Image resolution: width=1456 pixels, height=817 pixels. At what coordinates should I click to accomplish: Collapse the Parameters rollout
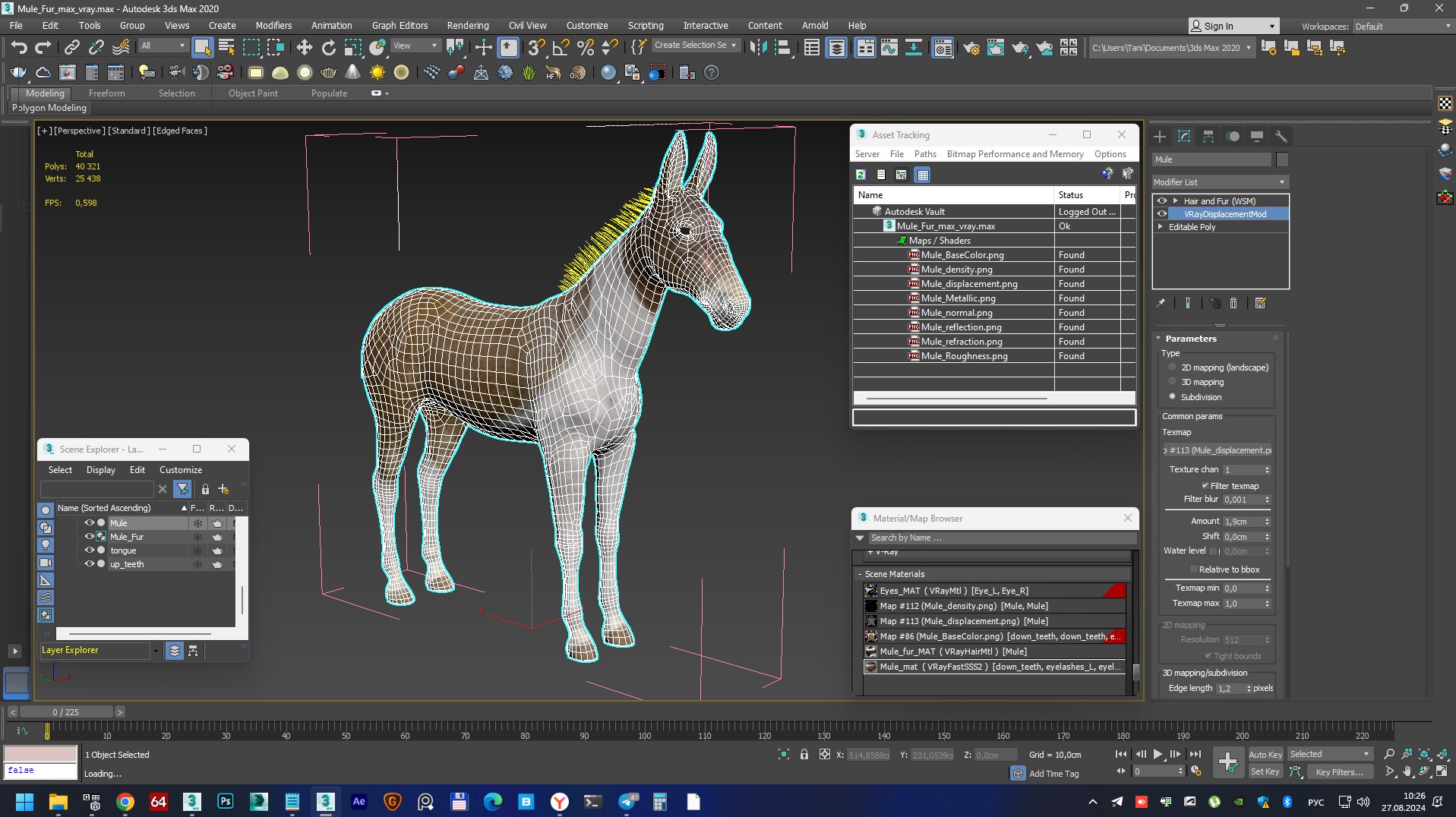point(1190,339)
